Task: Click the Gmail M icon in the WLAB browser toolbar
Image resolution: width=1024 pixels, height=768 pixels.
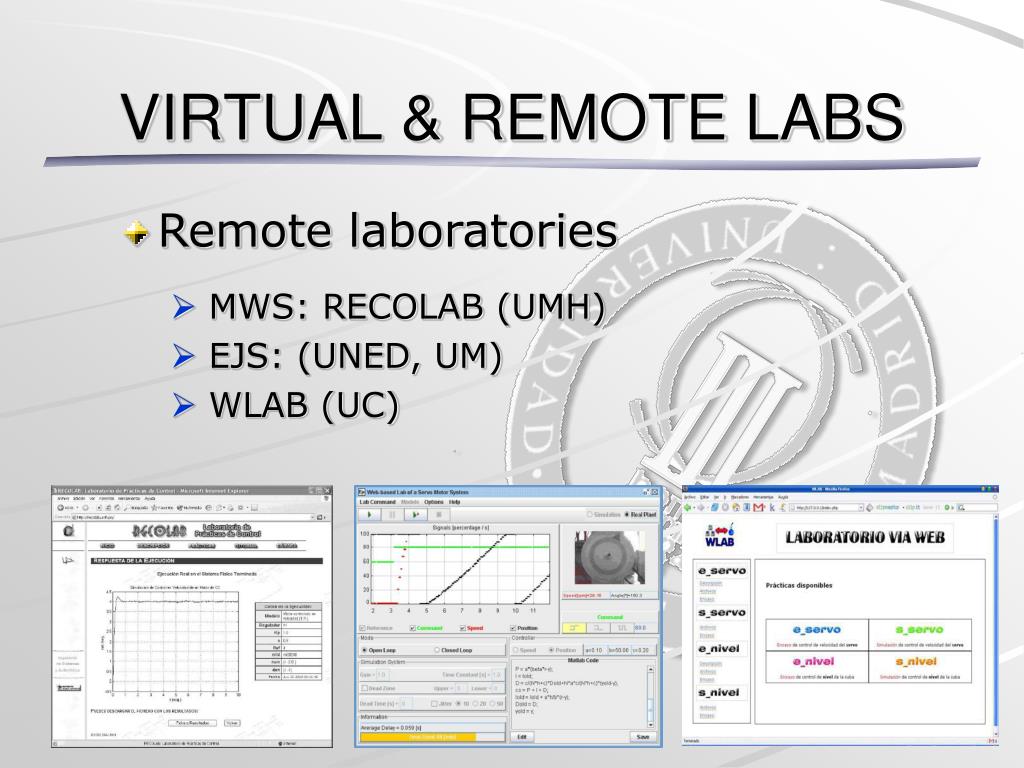Action: coord(758,507)
